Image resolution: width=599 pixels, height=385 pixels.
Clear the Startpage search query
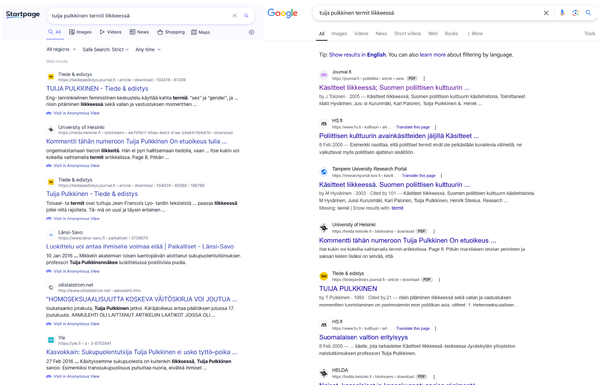point(235,16)
